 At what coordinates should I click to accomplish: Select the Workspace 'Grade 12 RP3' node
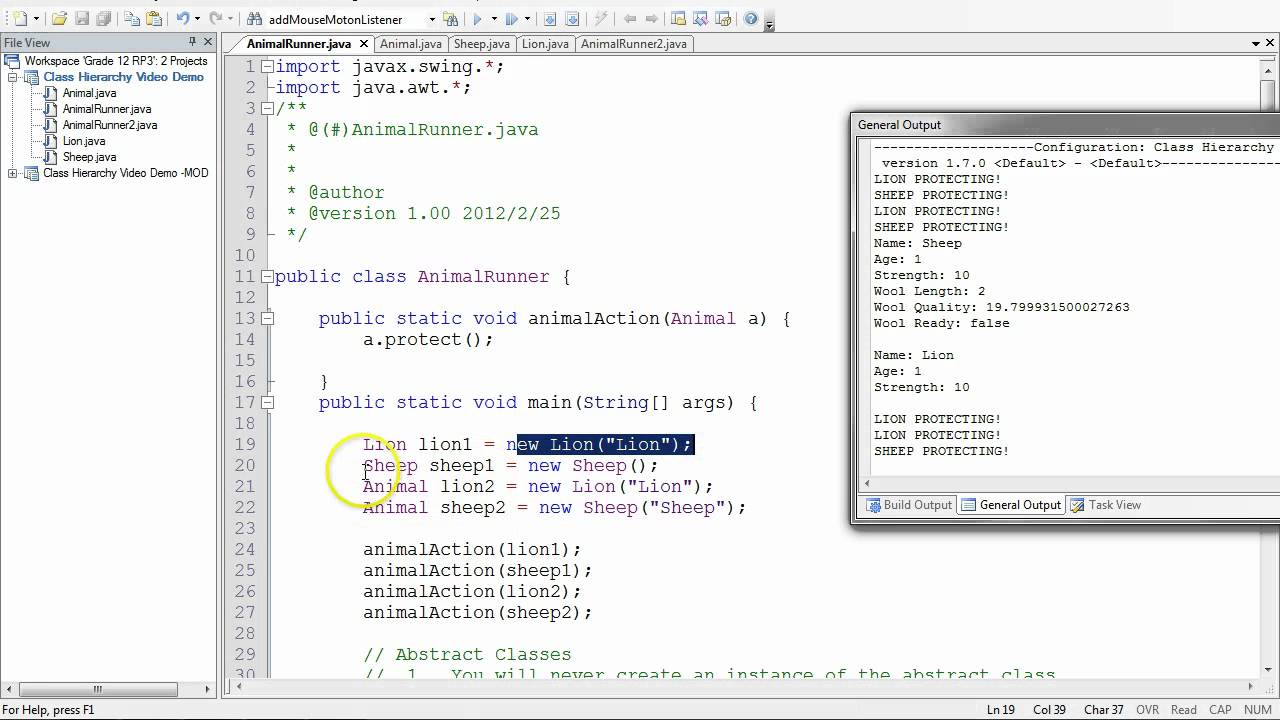[116, 61]
